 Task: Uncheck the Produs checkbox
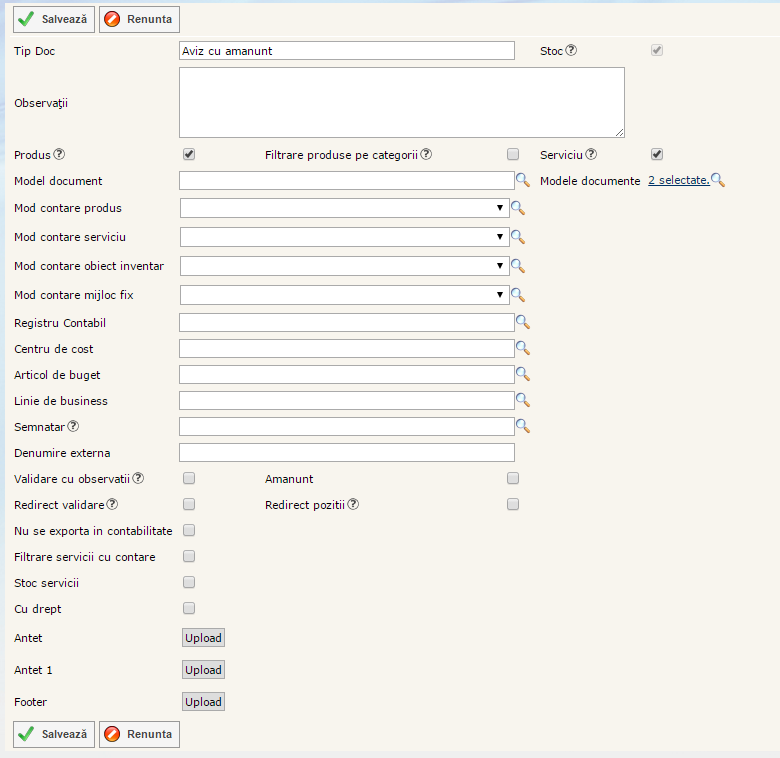[x=189, y=155]
